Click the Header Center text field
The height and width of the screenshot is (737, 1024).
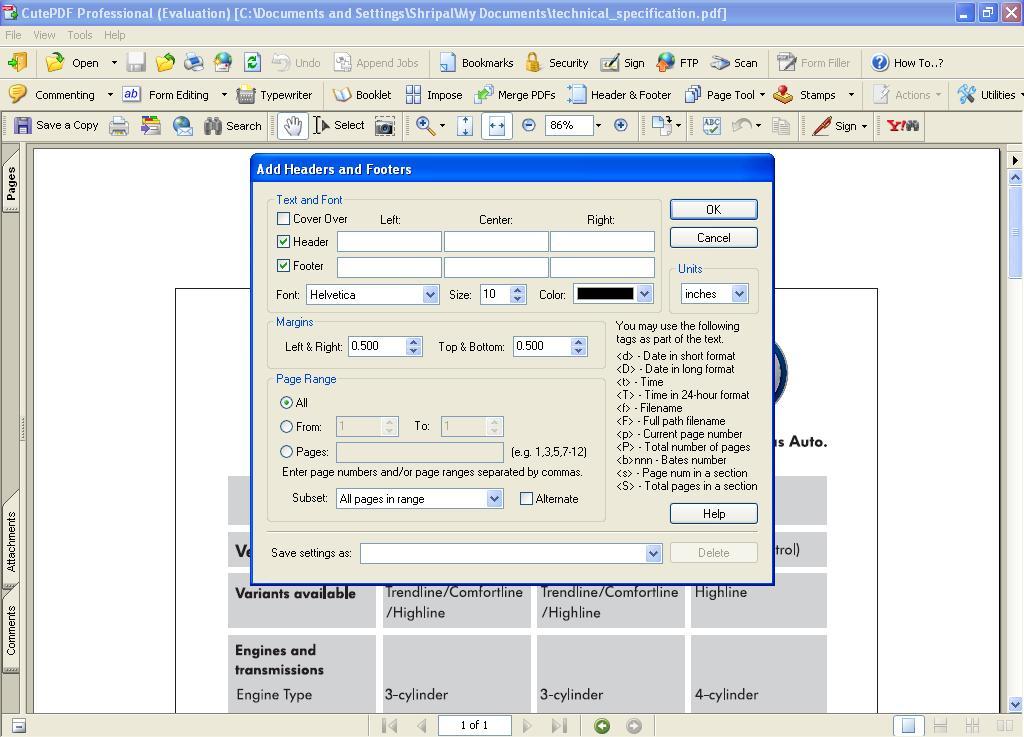coord(496,242)
